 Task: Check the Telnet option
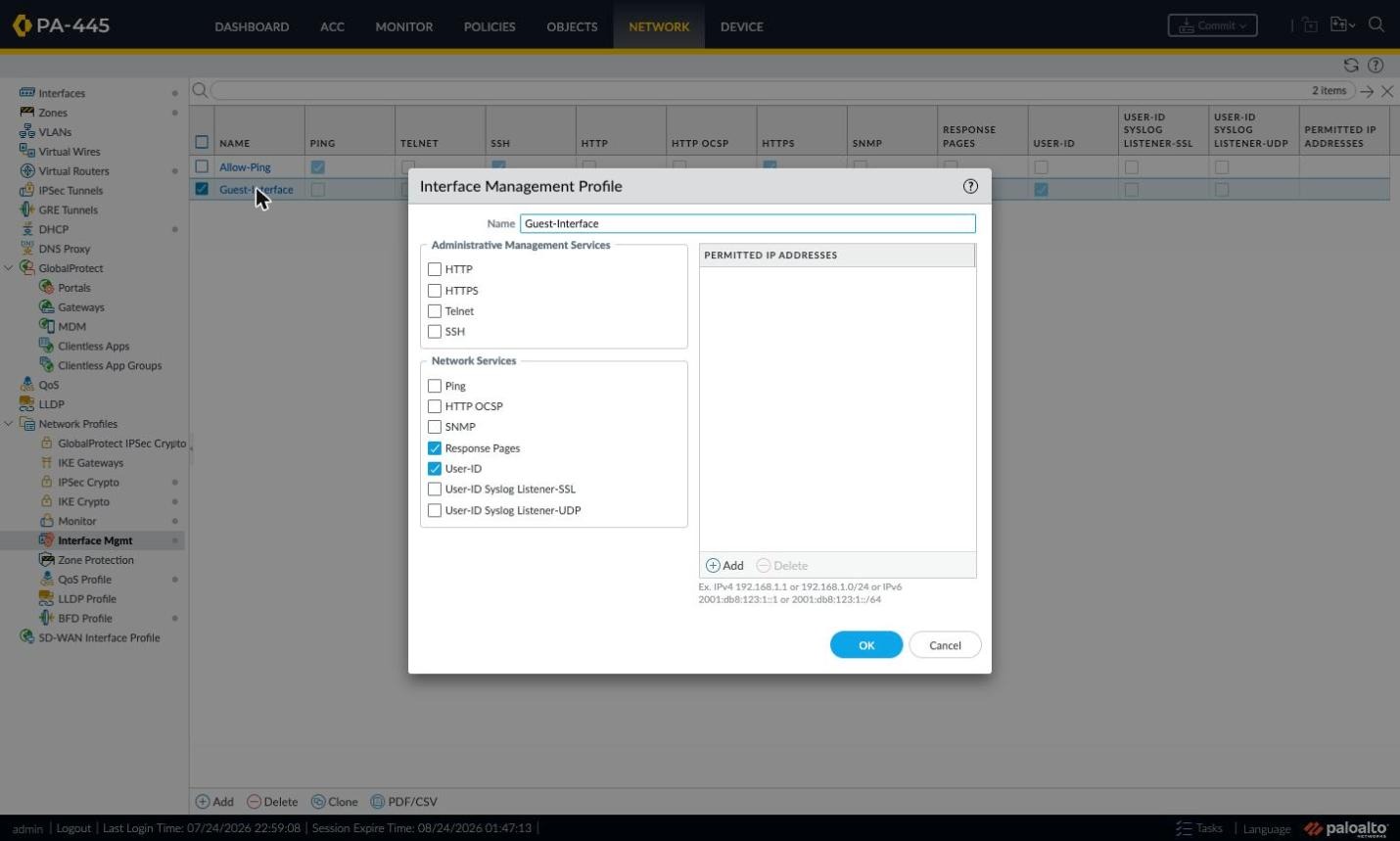tap(435, 311)
